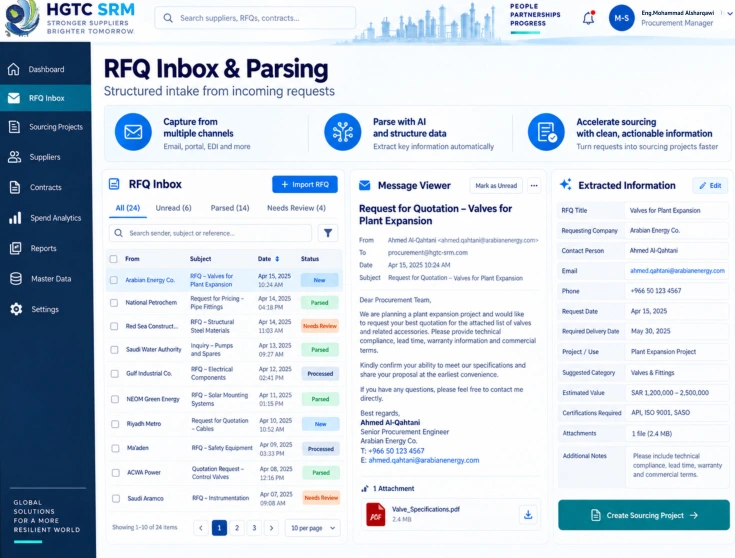Screen dimensions: 735x558
Task: Open the Contracts file icon
Action: click(x=15, y=187)
